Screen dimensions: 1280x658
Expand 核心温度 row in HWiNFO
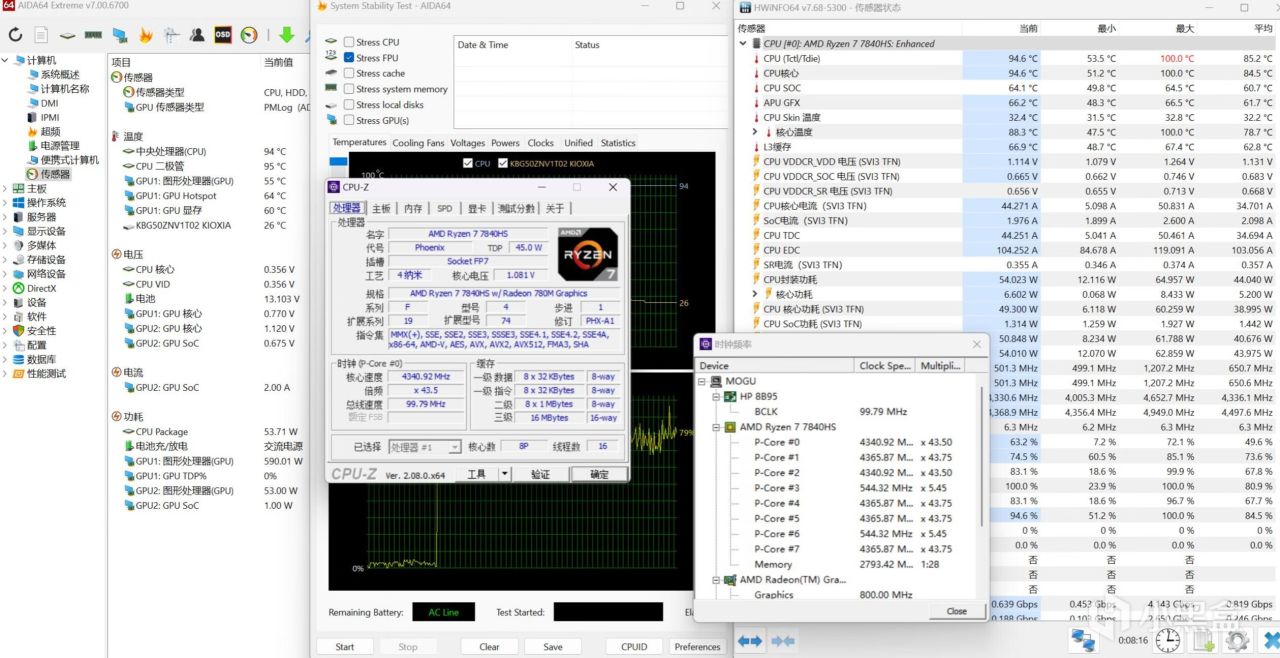click(x=756, y=132)
